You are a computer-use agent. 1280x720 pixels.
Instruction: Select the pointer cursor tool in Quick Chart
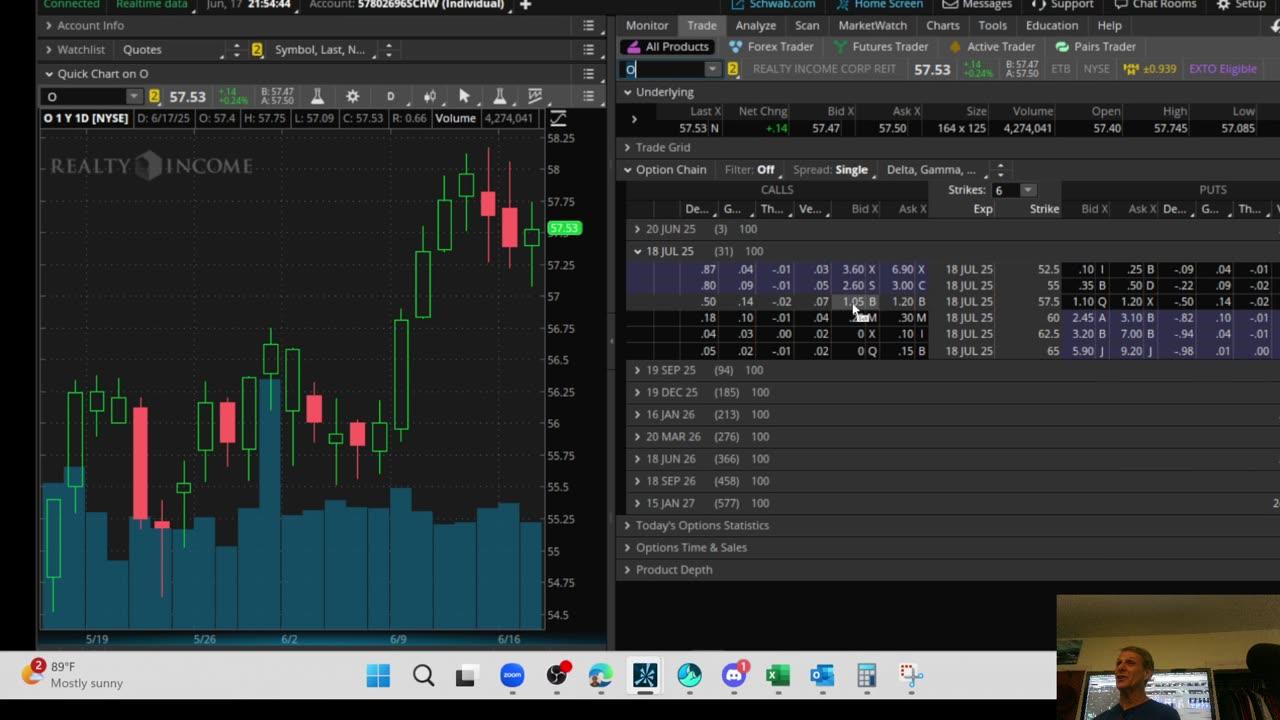click(464, 96)
